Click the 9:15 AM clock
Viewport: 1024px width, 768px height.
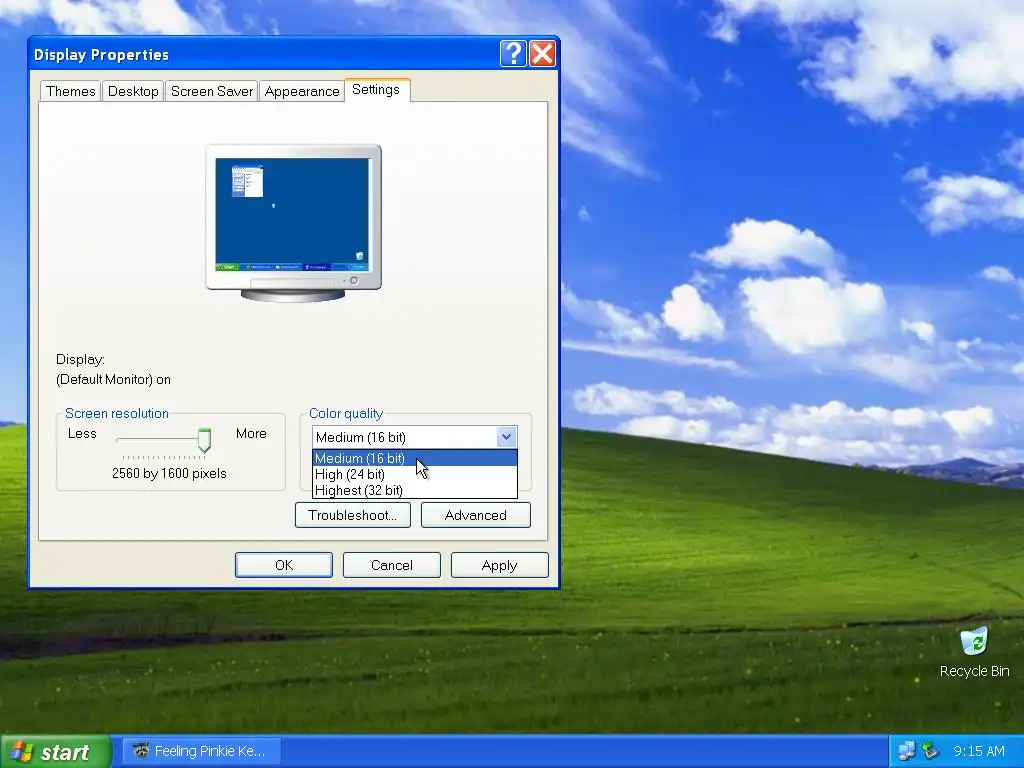pos(978,751)
